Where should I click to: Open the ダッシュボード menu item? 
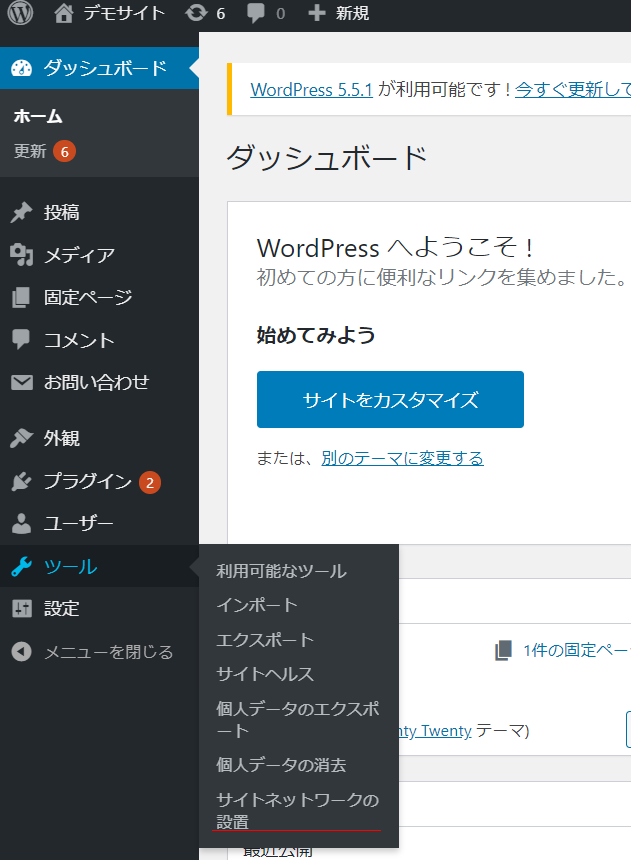pos(99,68)
